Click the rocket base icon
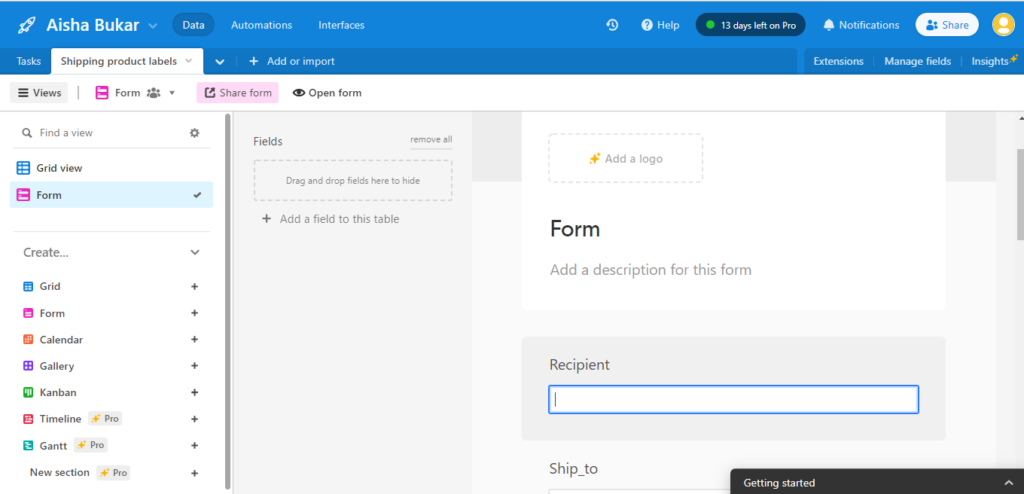The height and width of the screenshot is (494, 1024). [26, 25]
